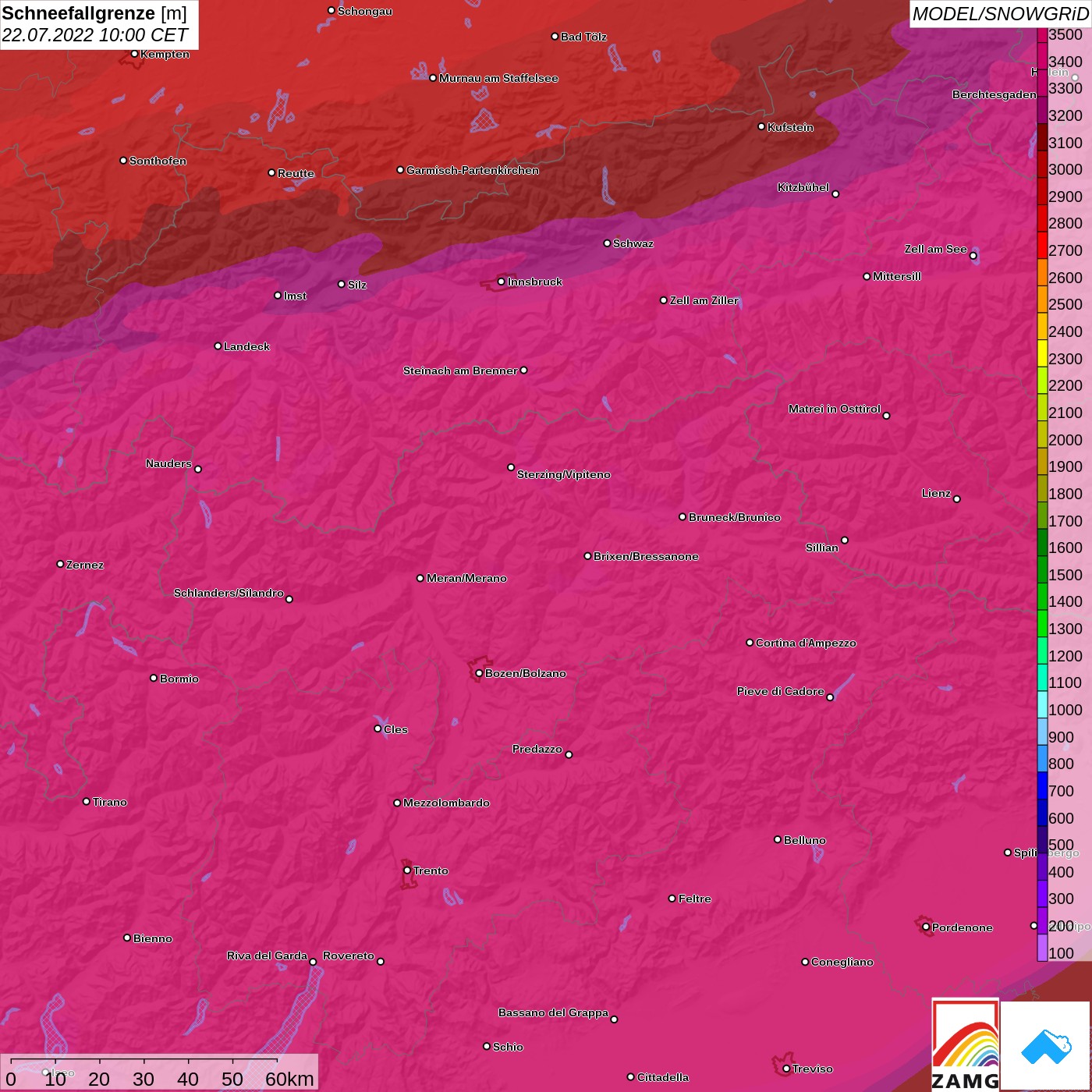The height and width of the screenshot is (1092, 1092).
Task: Click the Garmisch-Partenkirchen label
Action: click(x=473, y=170)
